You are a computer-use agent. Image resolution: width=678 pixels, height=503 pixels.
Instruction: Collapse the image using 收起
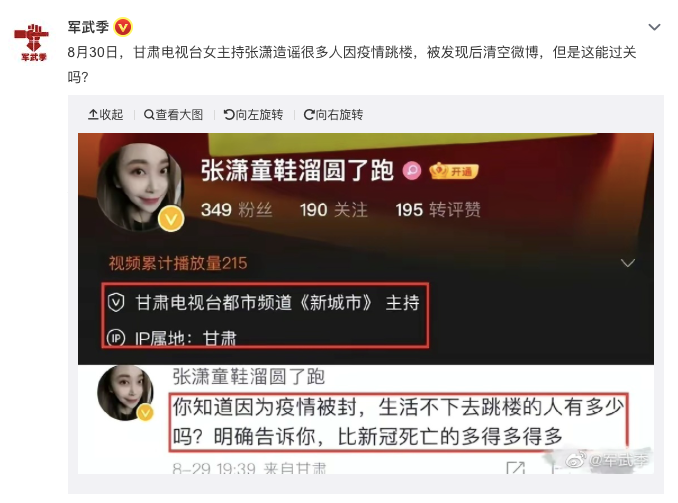106,115
